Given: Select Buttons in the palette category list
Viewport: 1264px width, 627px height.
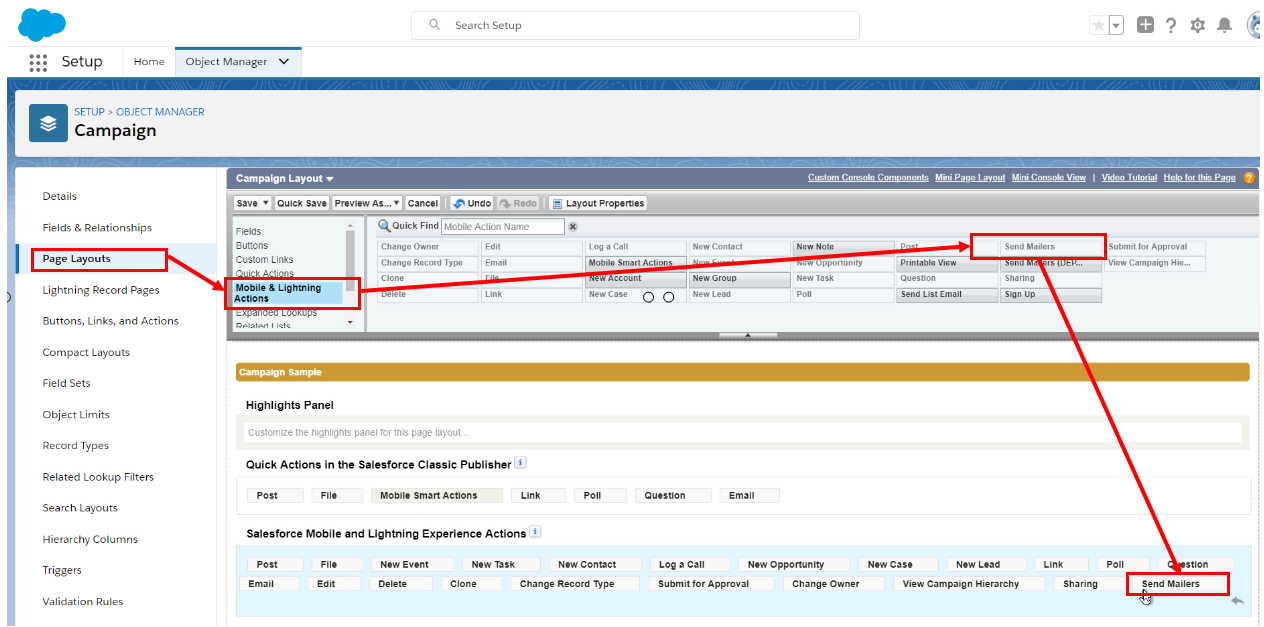Looking at the screenshot, I should coord(252,246).
